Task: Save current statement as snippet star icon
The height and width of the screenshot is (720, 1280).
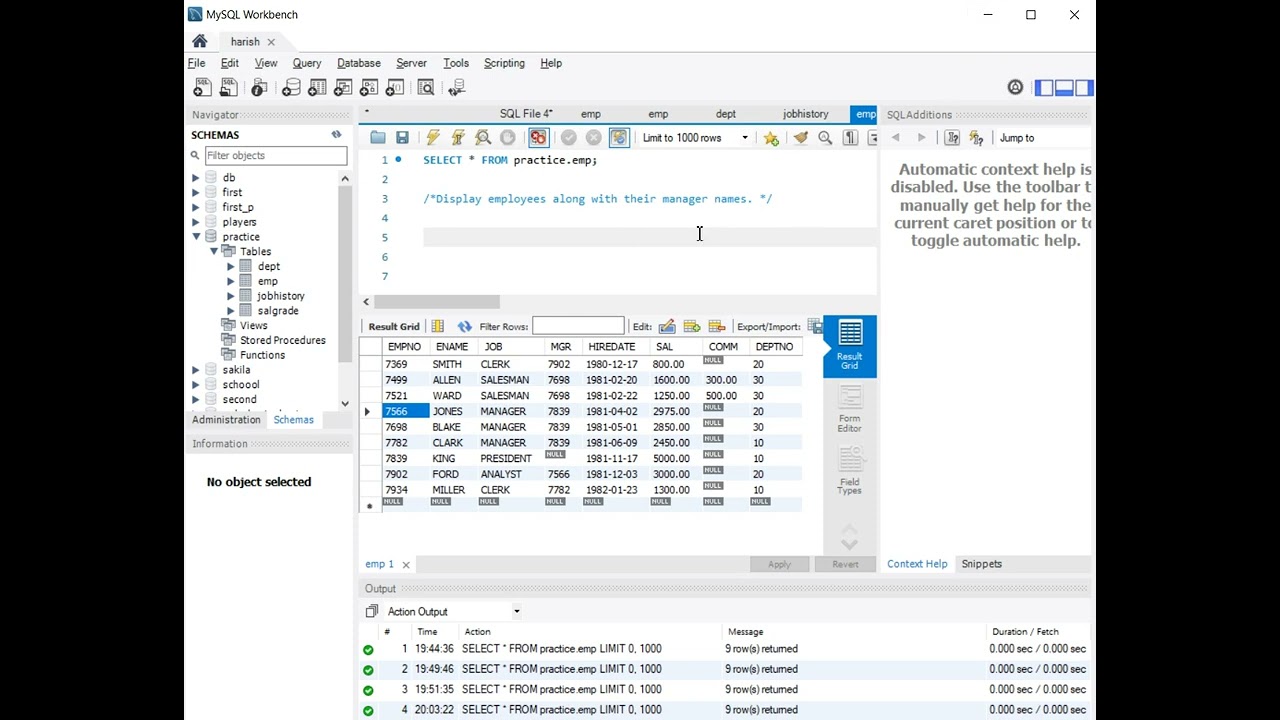Action: [771, 138]
